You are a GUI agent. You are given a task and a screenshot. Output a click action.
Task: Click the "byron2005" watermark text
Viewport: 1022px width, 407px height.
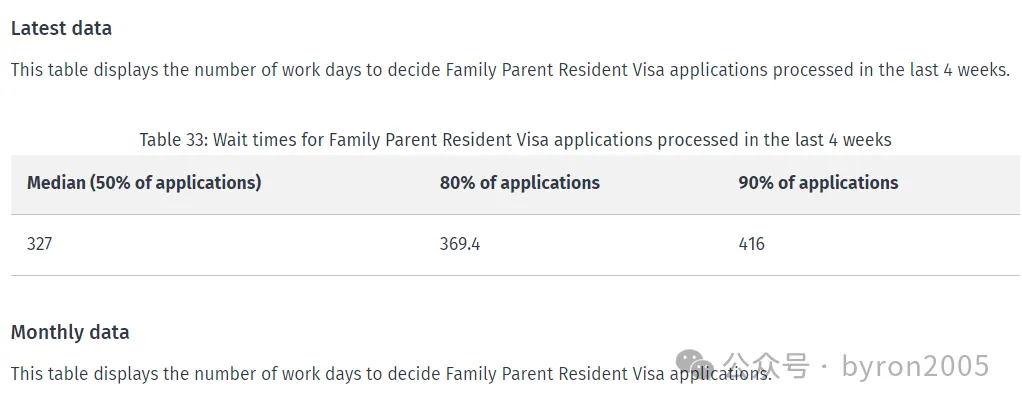(x=915, y=366)
